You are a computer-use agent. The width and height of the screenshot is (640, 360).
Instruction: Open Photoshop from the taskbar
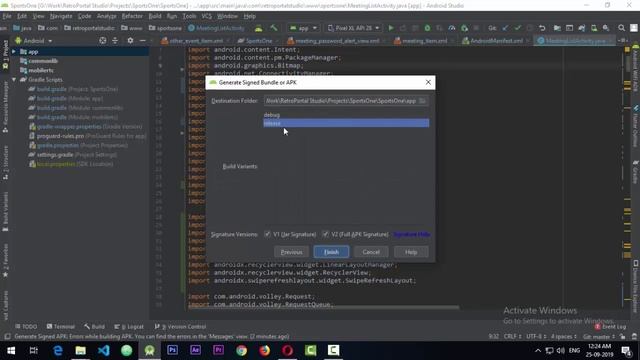point(172,350)
